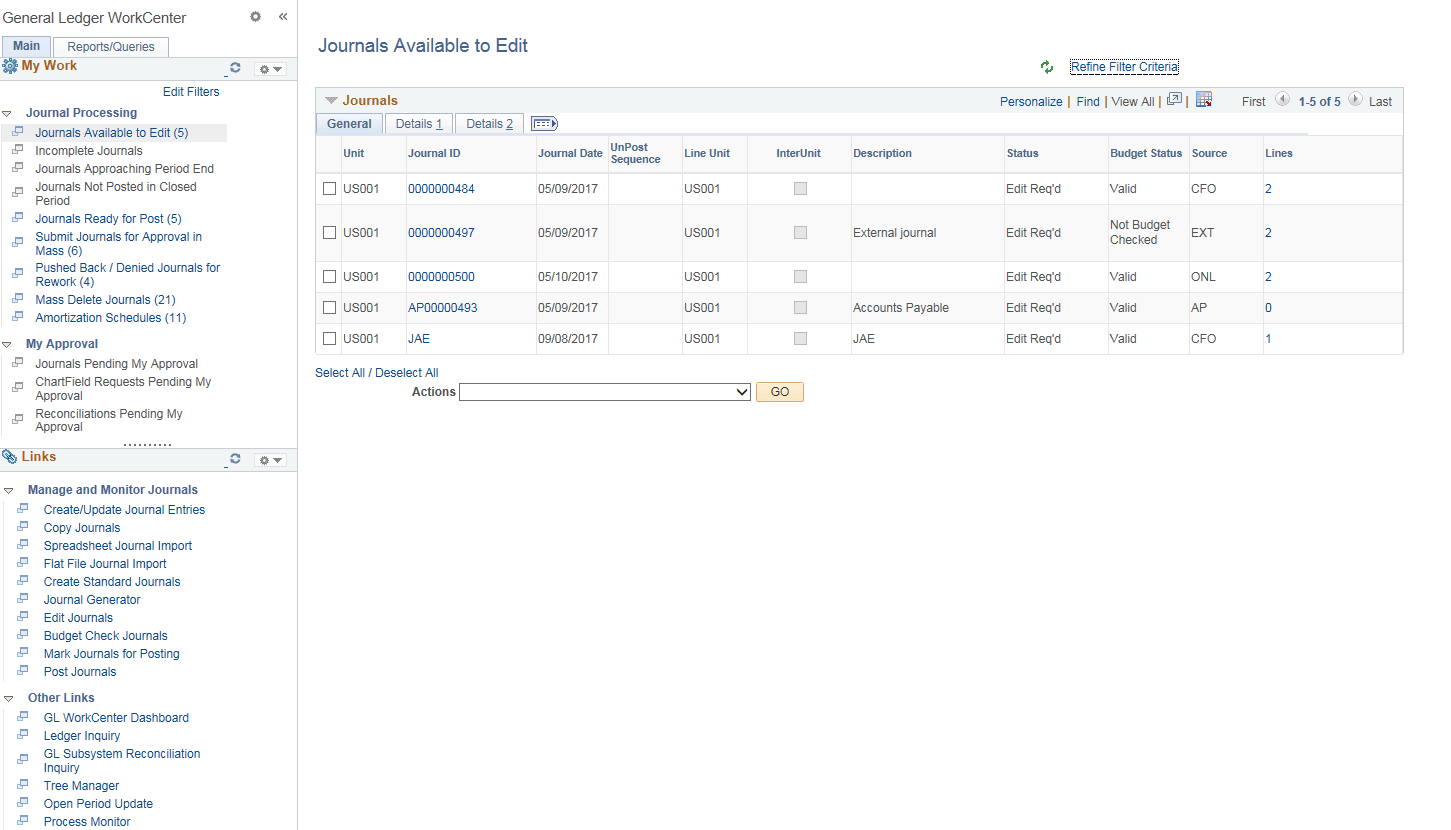The width and height of the screenshot is (1451, 830).
Task: Refresh the Links pane
Action: [235, 459]
